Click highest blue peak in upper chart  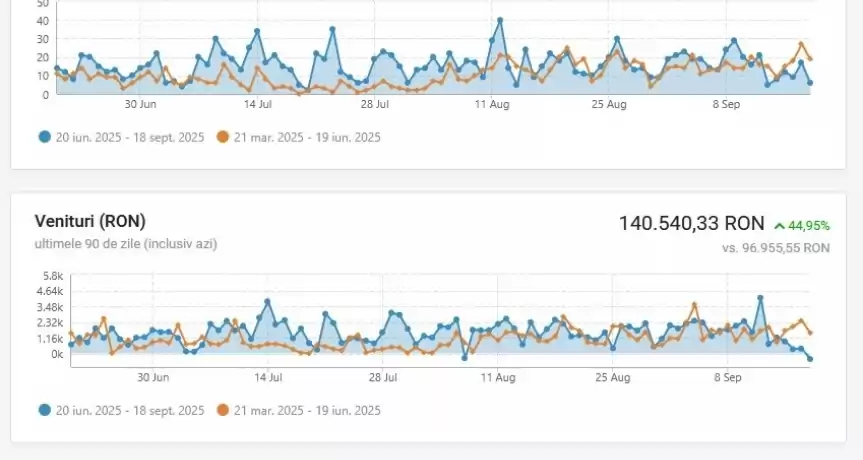[x=500, y=20]
